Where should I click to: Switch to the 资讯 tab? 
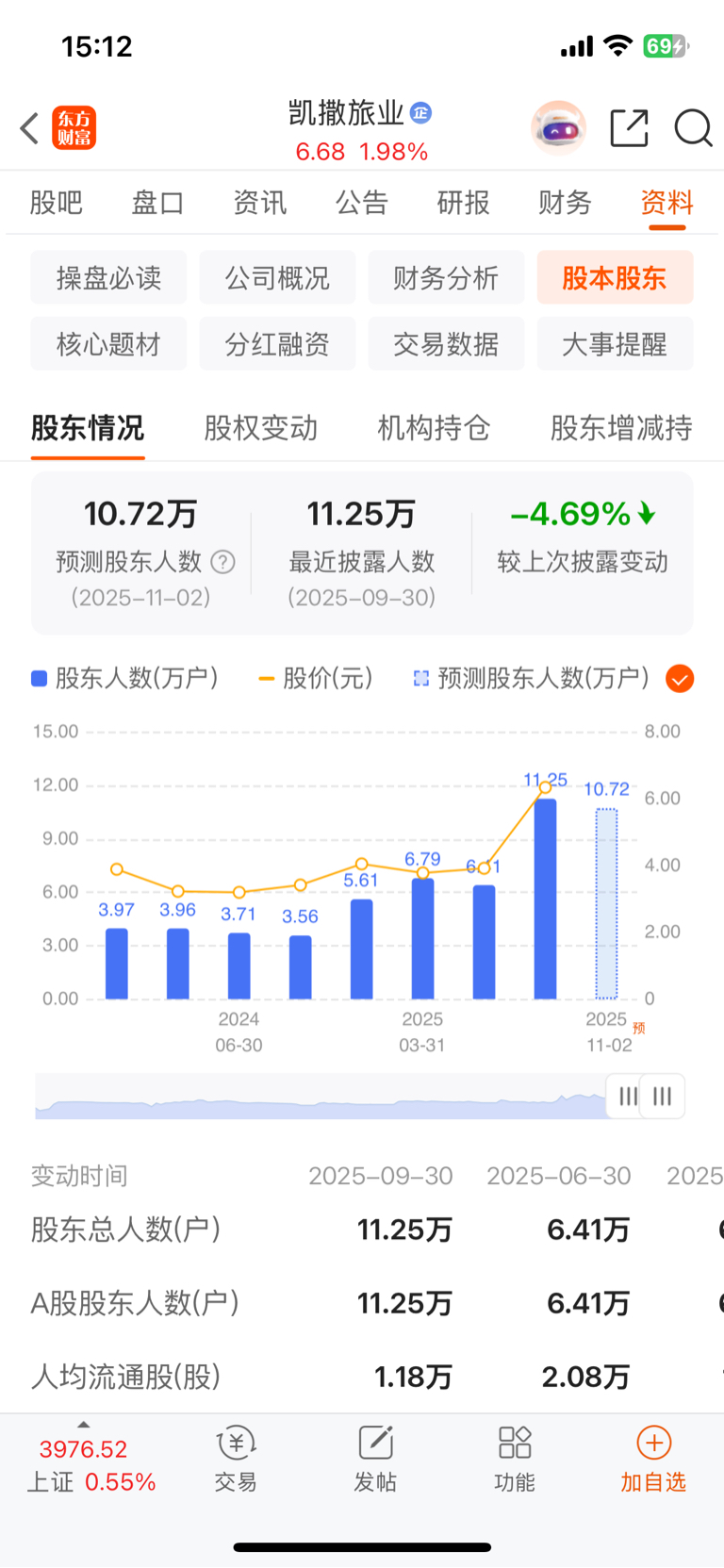[259, 203]
